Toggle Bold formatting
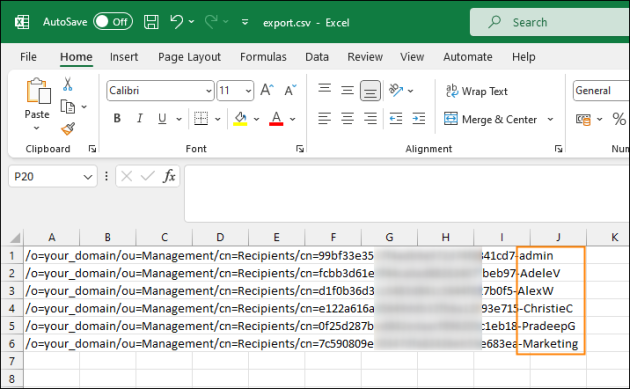Viewport: 630px width, 389px height. point(117,118)
